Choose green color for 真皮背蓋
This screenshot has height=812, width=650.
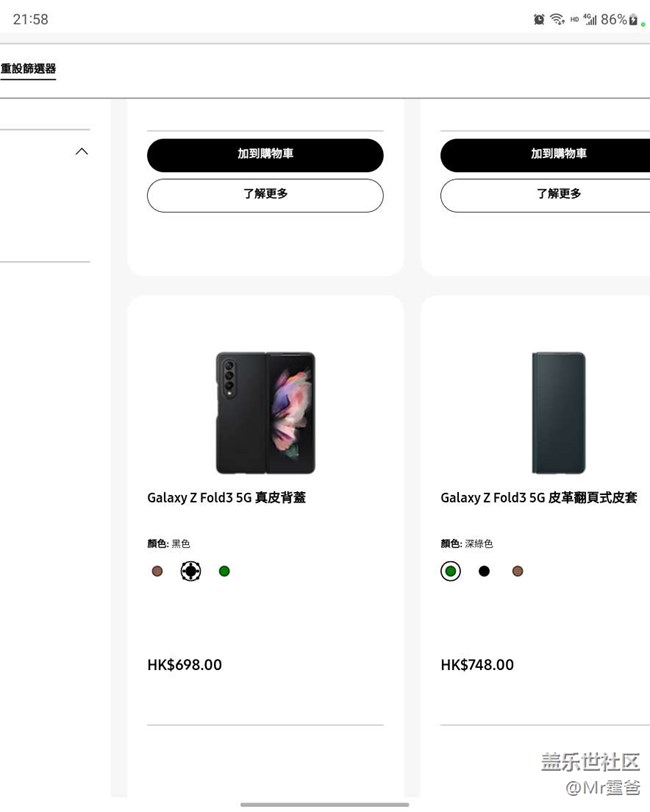(225, 571)
